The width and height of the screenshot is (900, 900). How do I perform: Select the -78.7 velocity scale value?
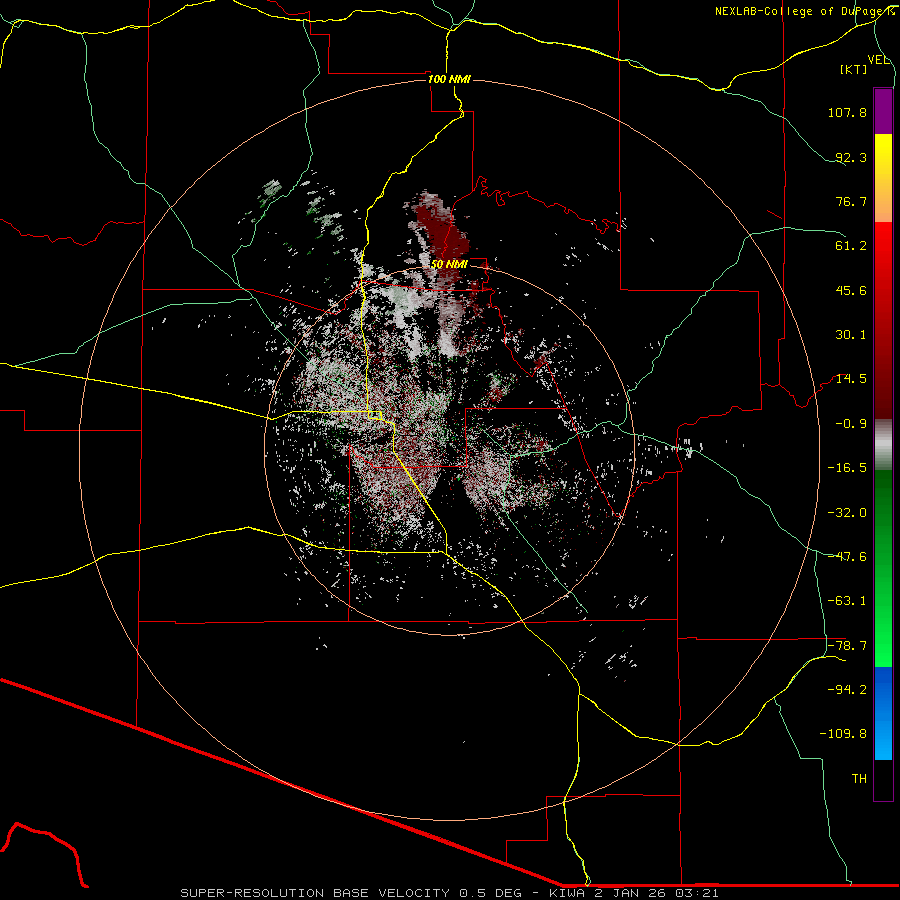[x=847, y=646]
